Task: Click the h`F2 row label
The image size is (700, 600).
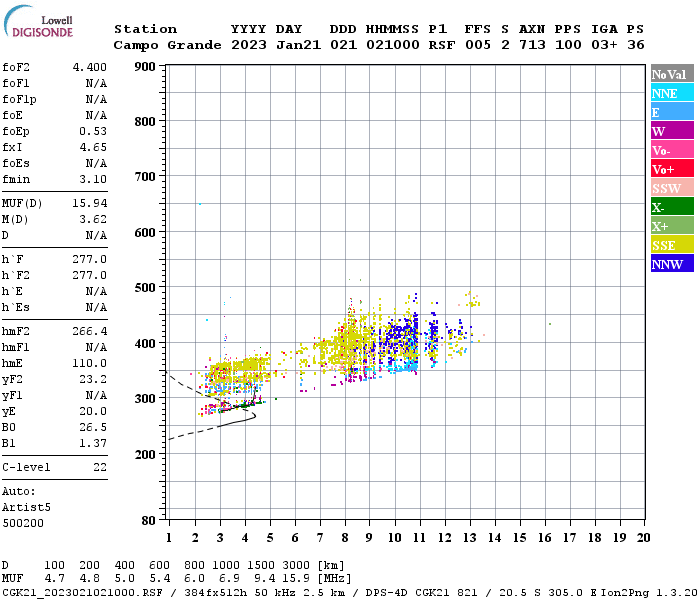Action: coord(16,275)
